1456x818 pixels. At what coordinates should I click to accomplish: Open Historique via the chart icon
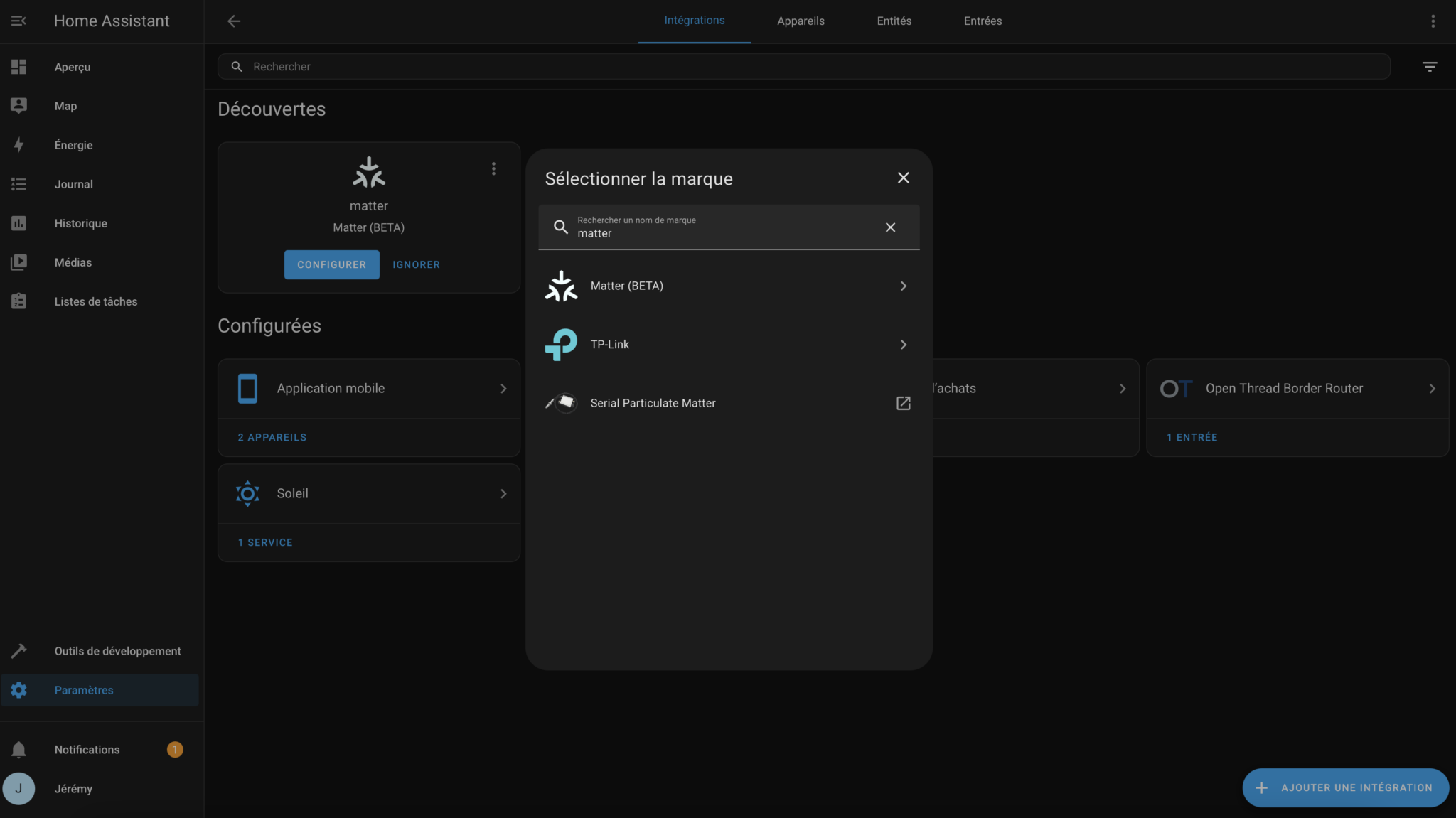point(18,223)
